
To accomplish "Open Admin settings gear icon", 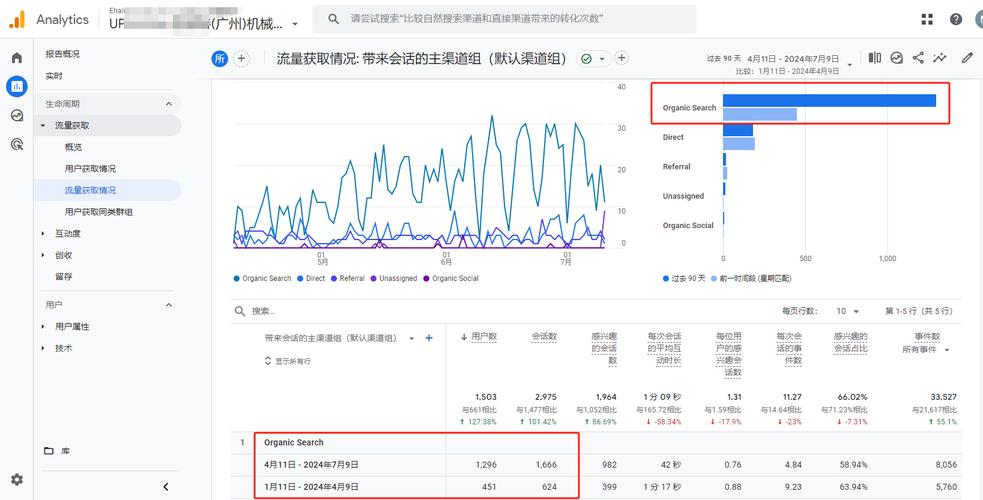I will click(x=17, y=480).
